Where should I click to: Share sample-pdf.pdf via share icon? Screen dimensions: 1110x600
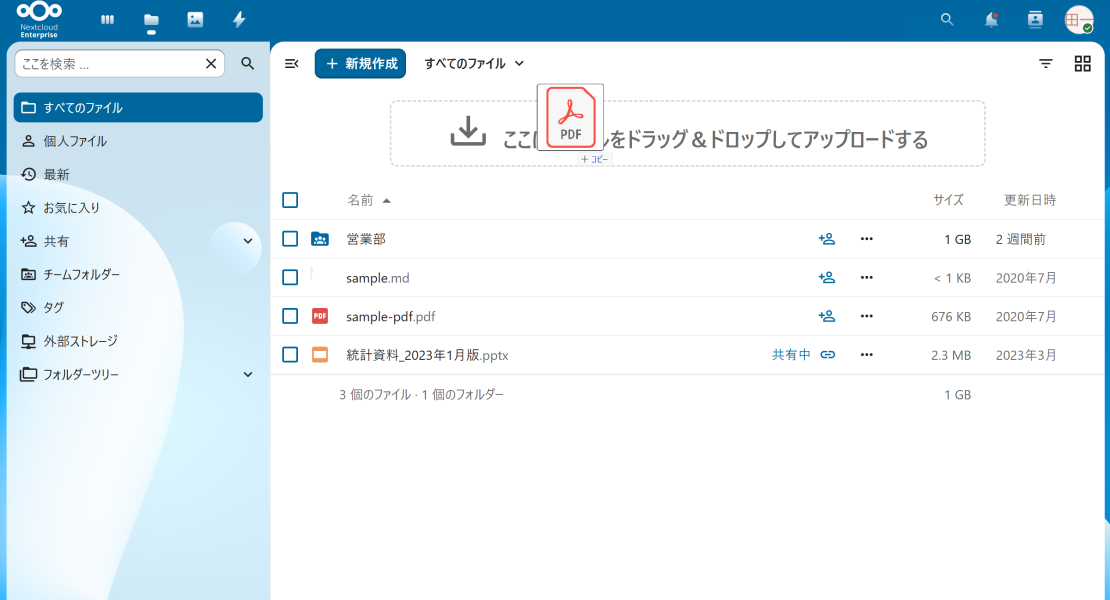coord(827,316)
